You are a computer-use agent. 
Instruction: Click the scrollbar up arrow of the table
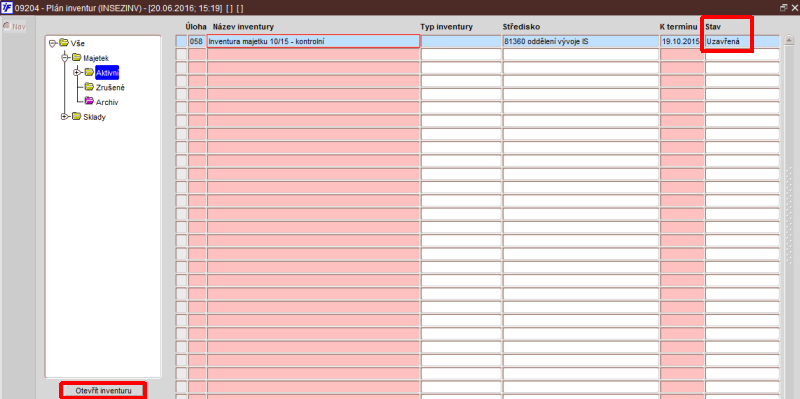(789, 40)
